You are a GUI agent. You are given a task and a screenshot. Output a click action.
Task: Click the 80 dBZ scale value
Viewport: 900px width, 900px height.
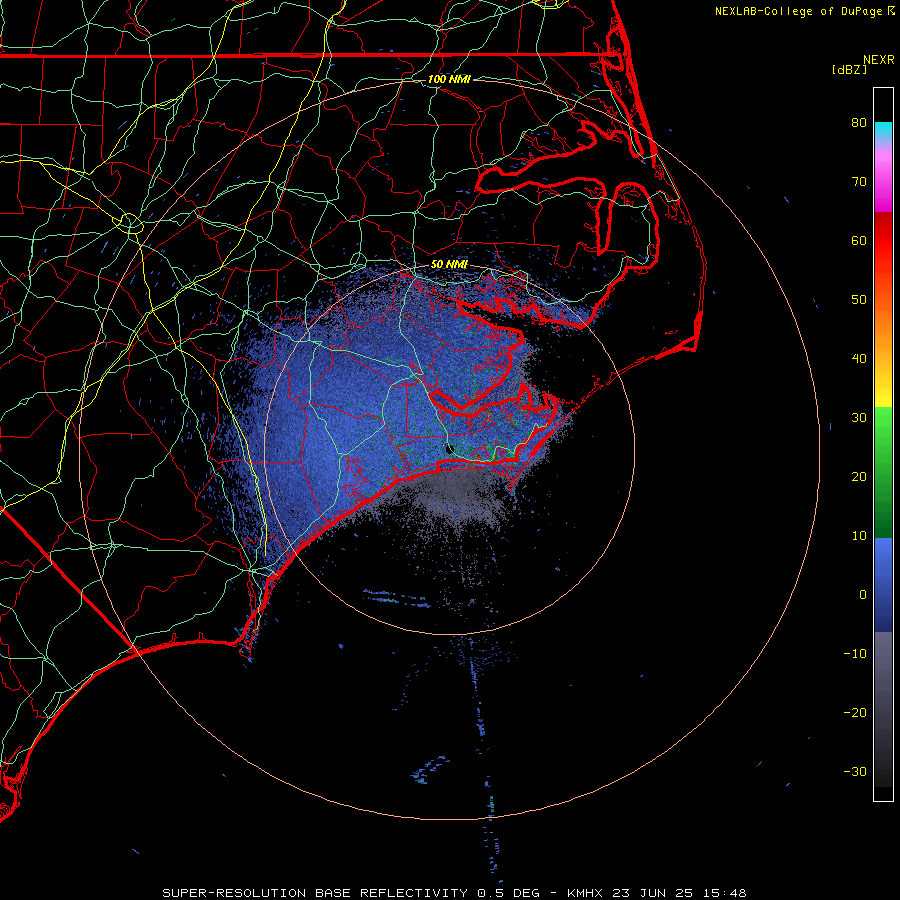[x=859, y=122]
